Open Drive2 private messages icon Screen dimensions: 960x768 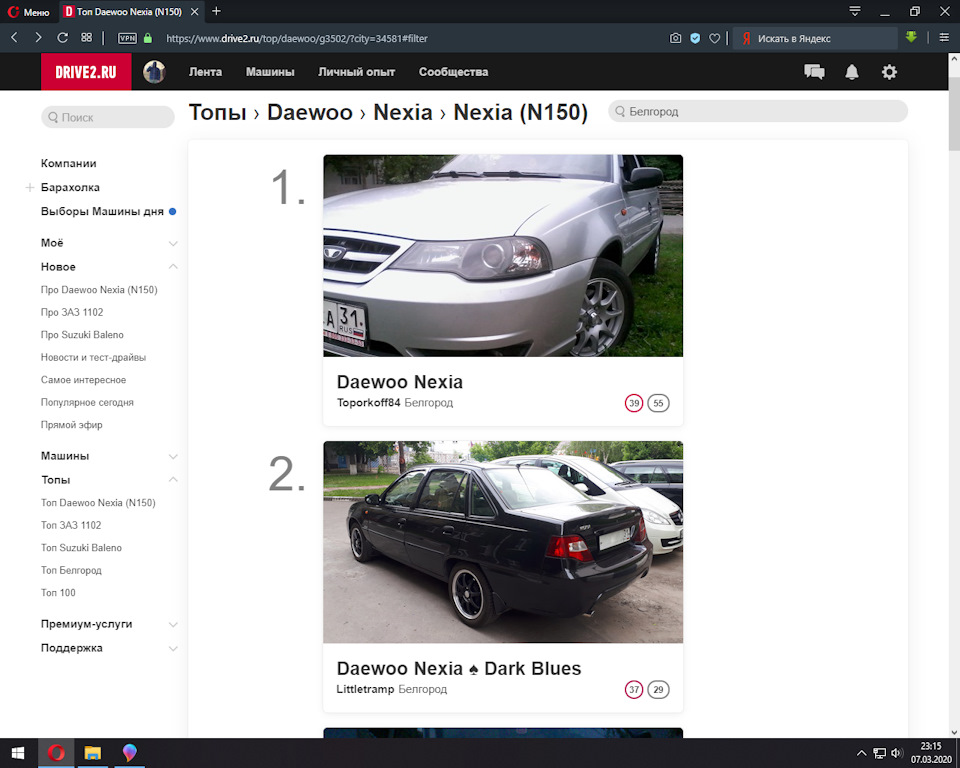[x=814, y=71]
